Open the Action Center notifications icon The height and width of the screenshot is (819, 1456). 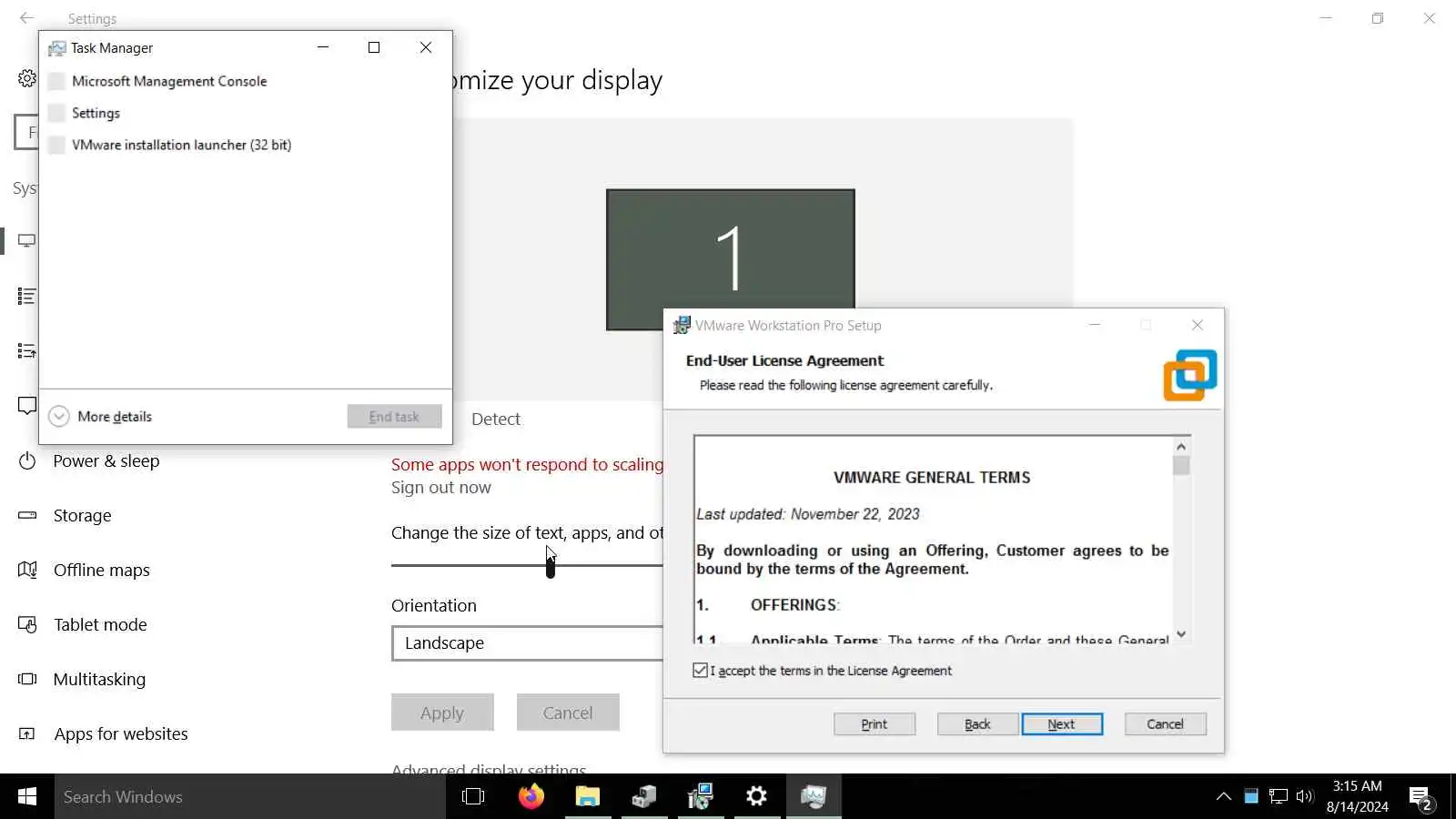(1421, 798)
